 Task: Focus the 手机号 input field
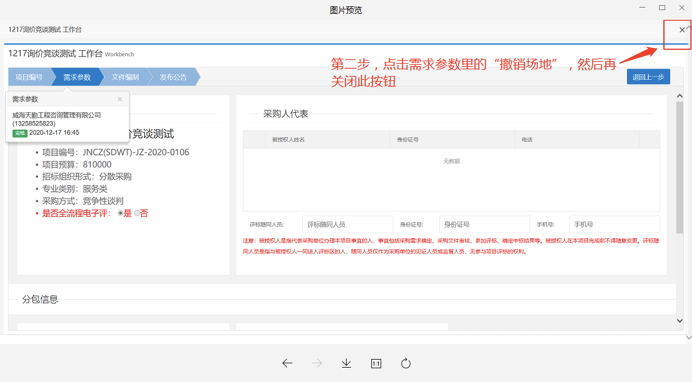click(614, 225)
